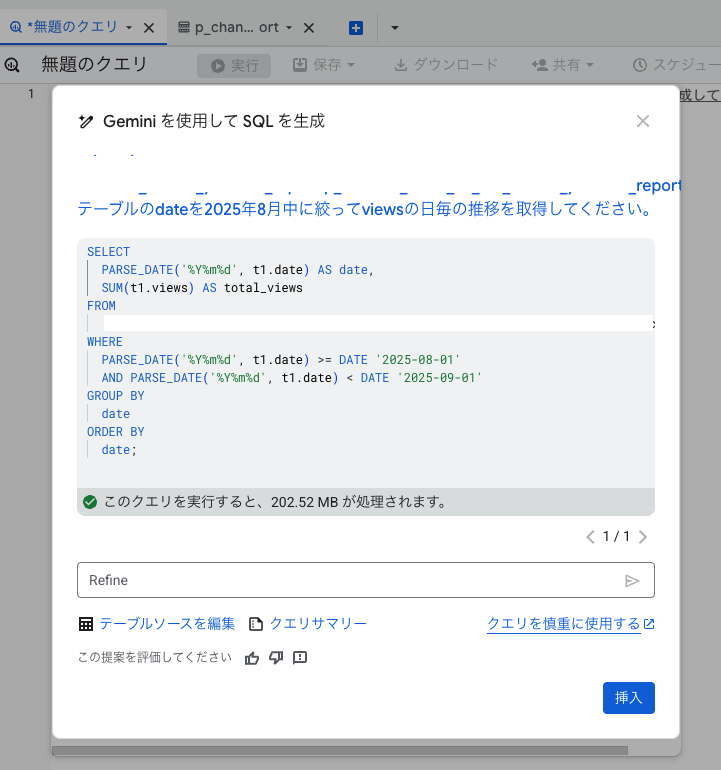Open the 共有 share dropdown
The image size is (721, 770).
click(563, 65)
